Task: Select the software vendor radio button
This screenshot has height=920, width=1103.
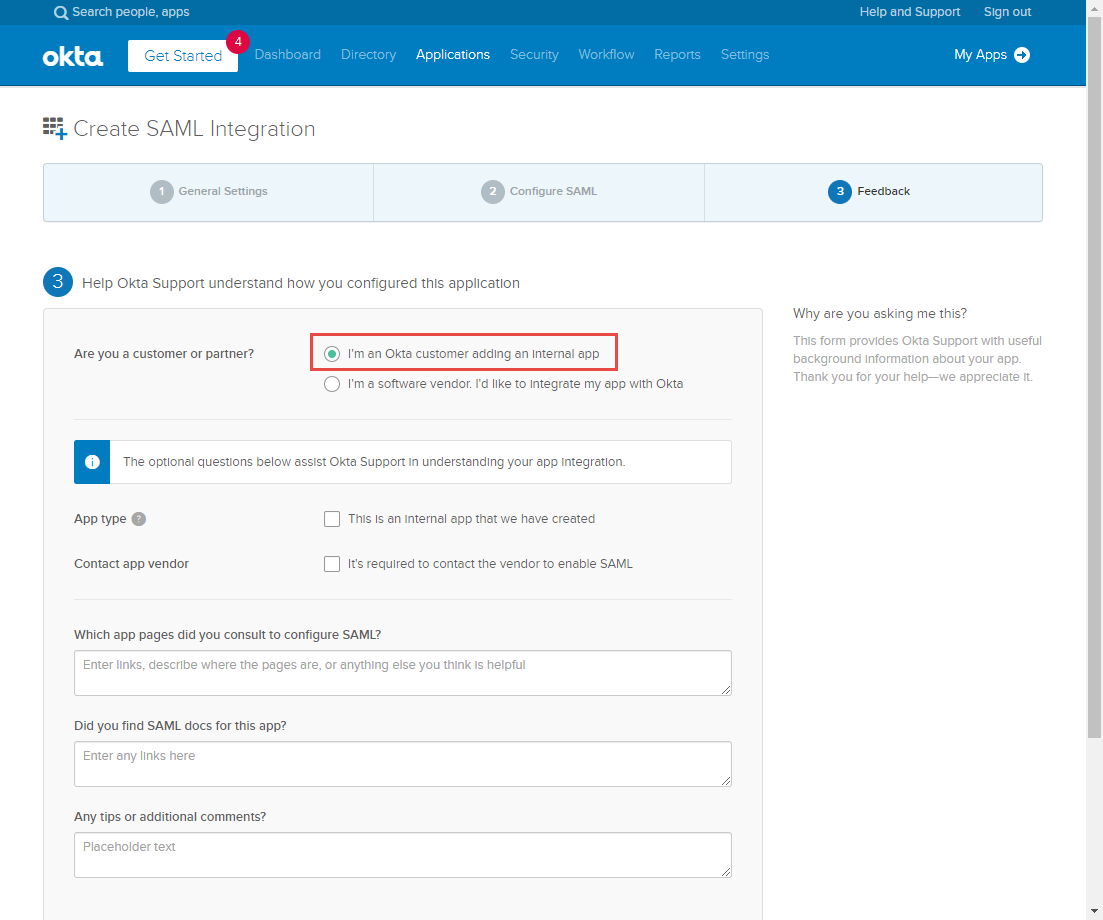Action: 331,383
